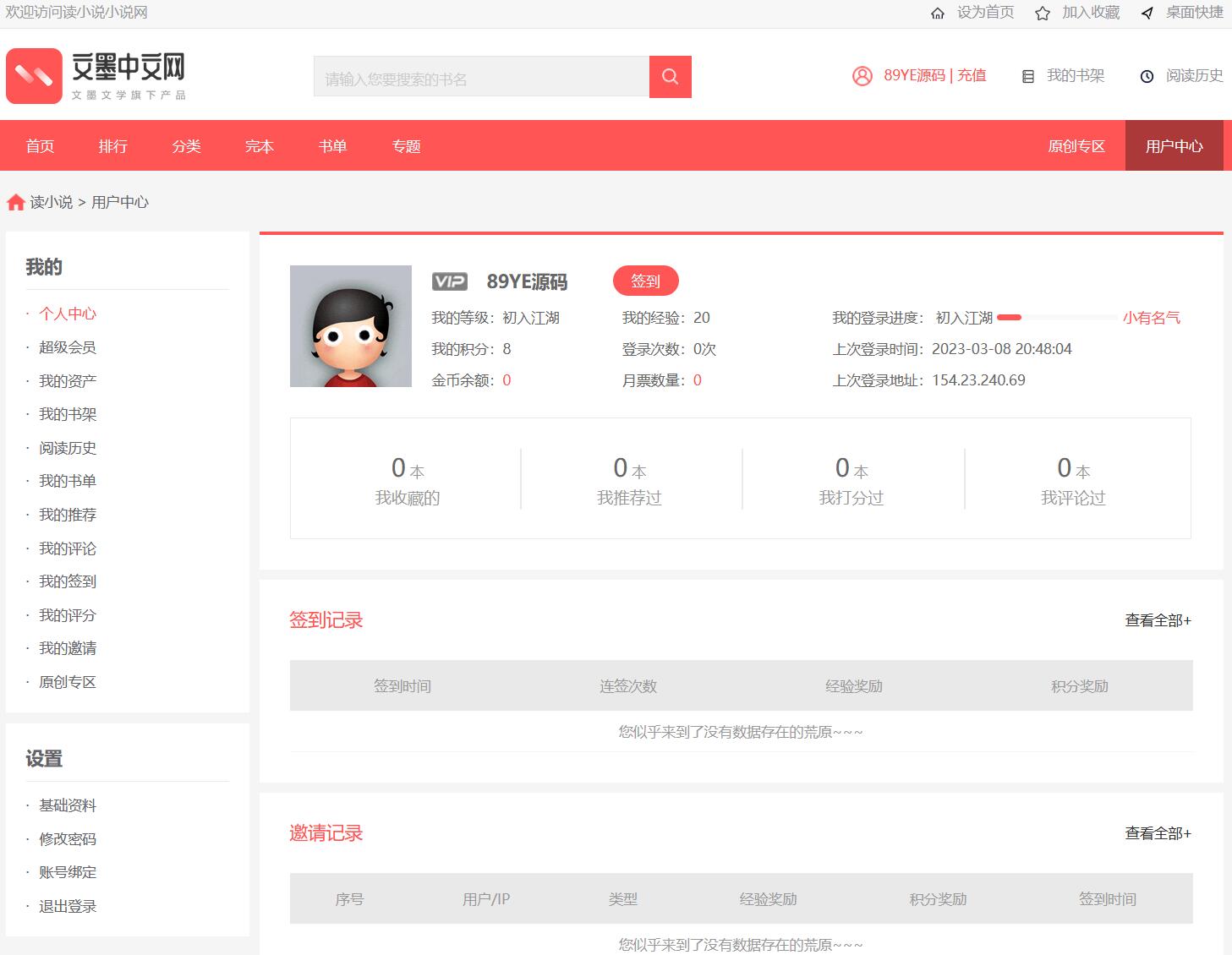Click the house icon beside 设为首页
The height and width of the screenshot is (955, 1232).
click(x=937, y=13)
